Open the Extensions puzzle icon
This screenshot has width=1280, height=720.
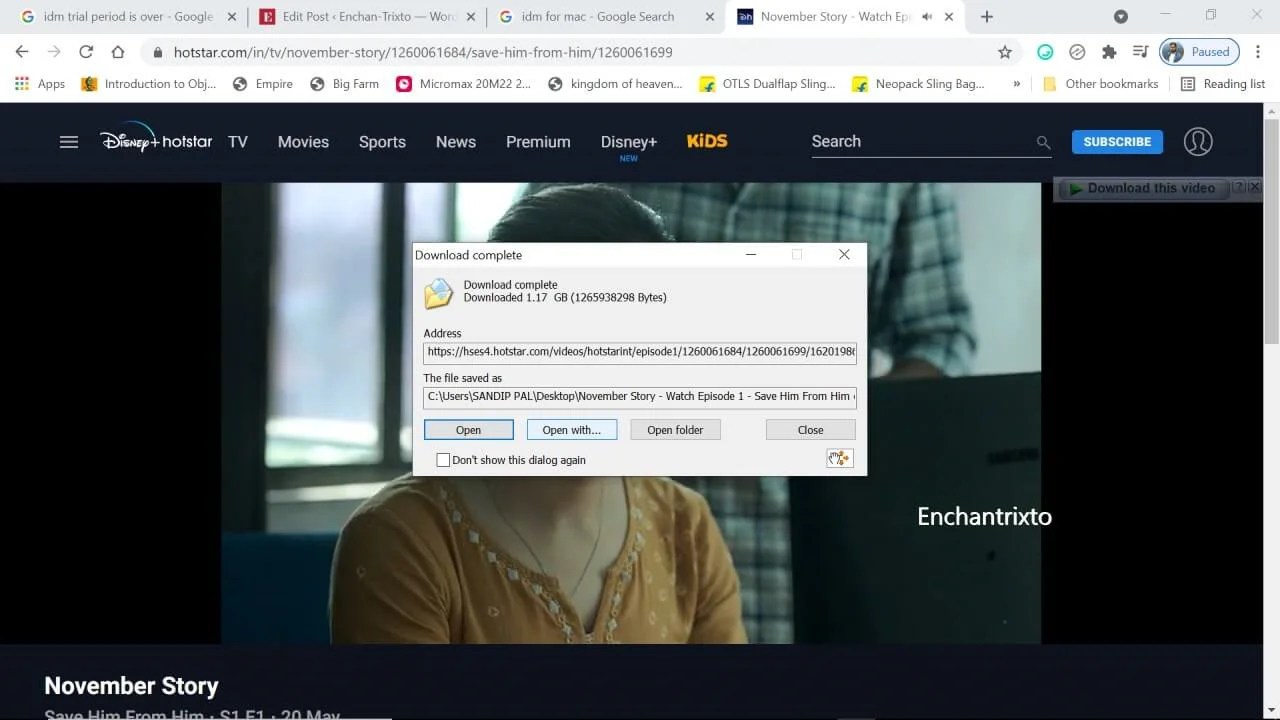(x=1109, y=52)
